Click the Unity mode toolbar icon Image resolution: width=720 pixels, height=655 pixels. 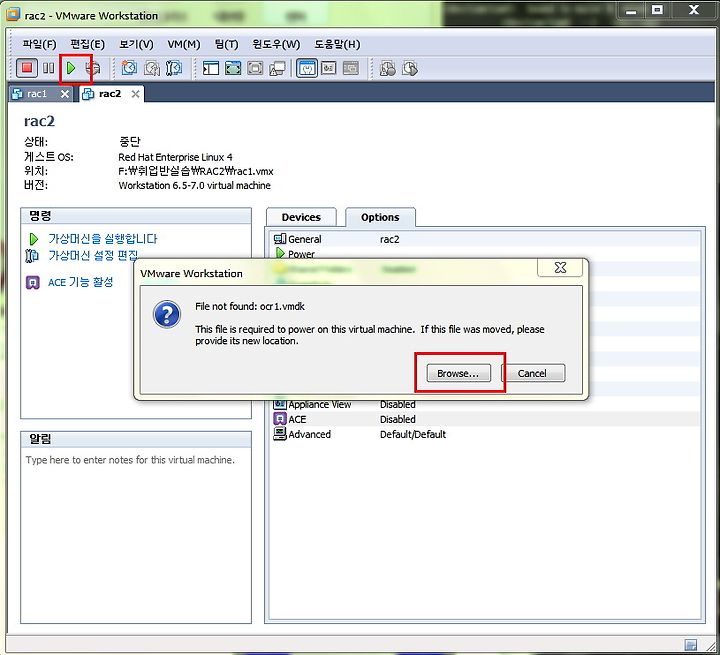point(278,68)
